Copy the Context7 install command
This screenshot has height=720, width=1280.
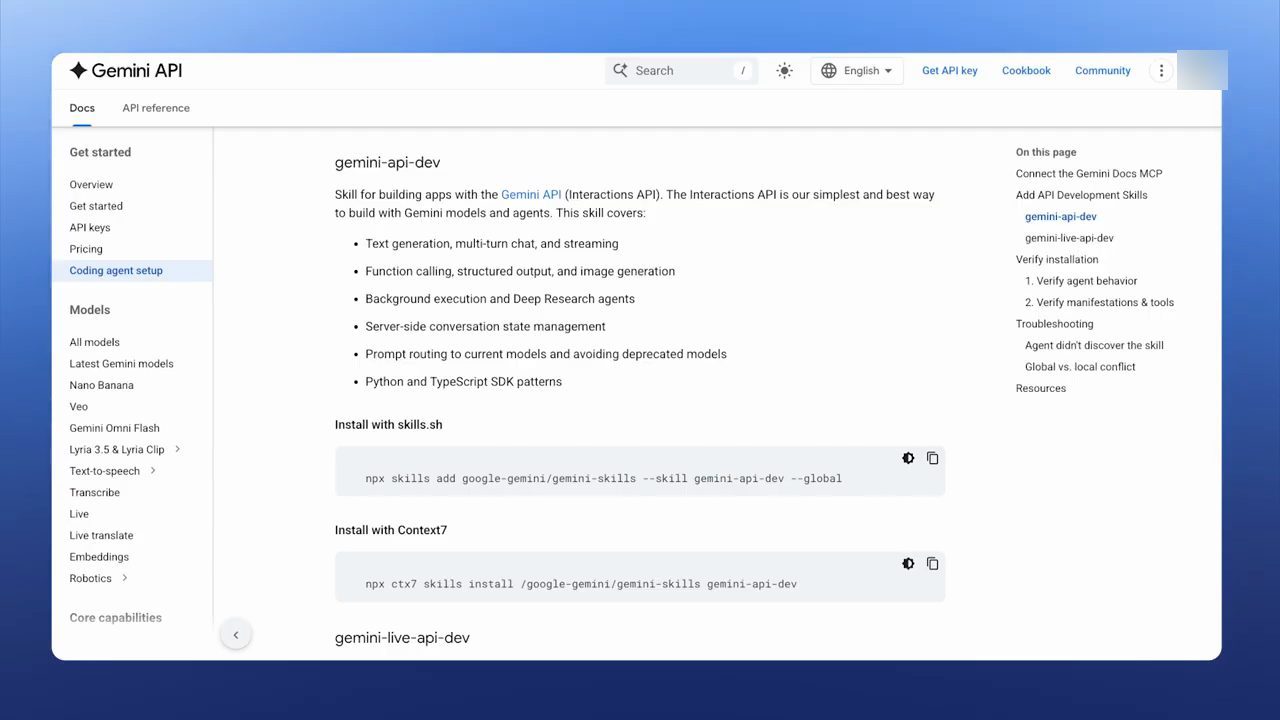(x=932, y=564)
